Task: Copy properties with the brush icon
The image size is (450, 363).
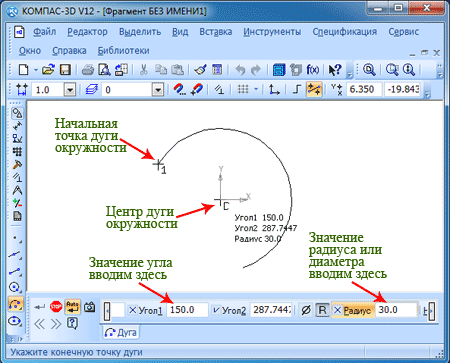Action: 200,70
